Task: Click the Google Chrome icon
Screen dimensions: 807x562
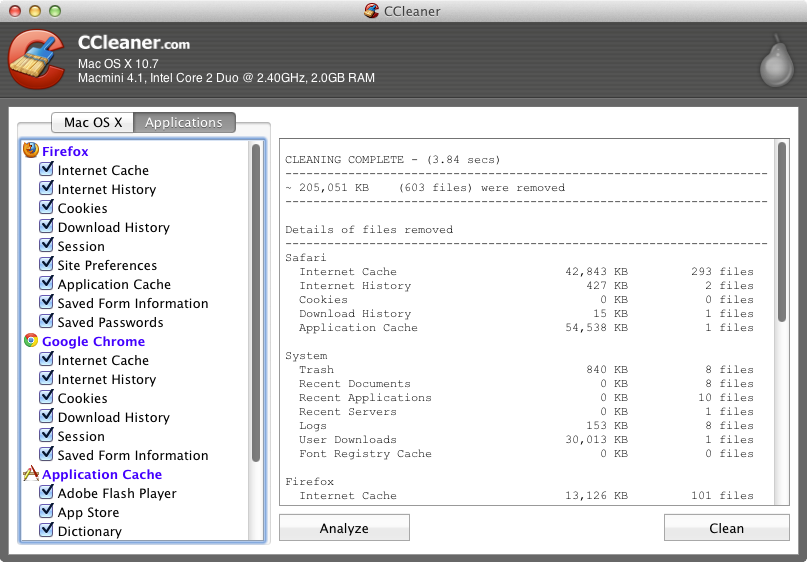Action: click(x=31, y=341)
